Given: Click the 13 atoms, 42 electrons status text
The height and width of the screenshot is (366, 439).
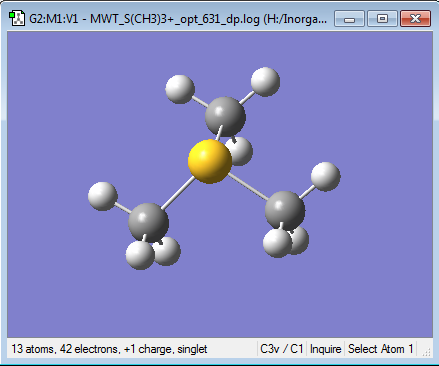Looking at the screenshot, I should point(65,349).
